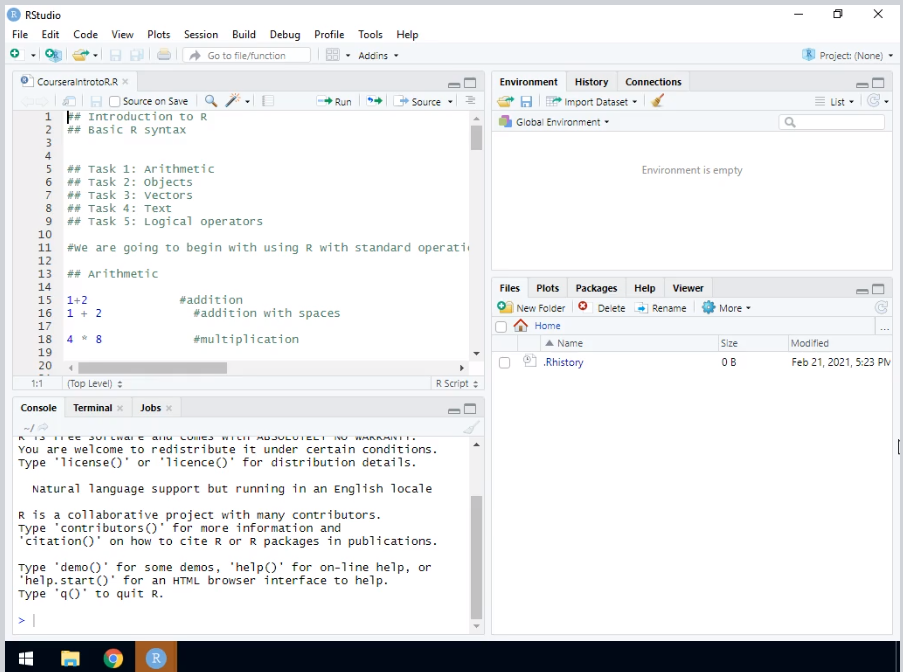
Task: Open the More dropdown in Files pane
Action: click(x=726, y=308)
